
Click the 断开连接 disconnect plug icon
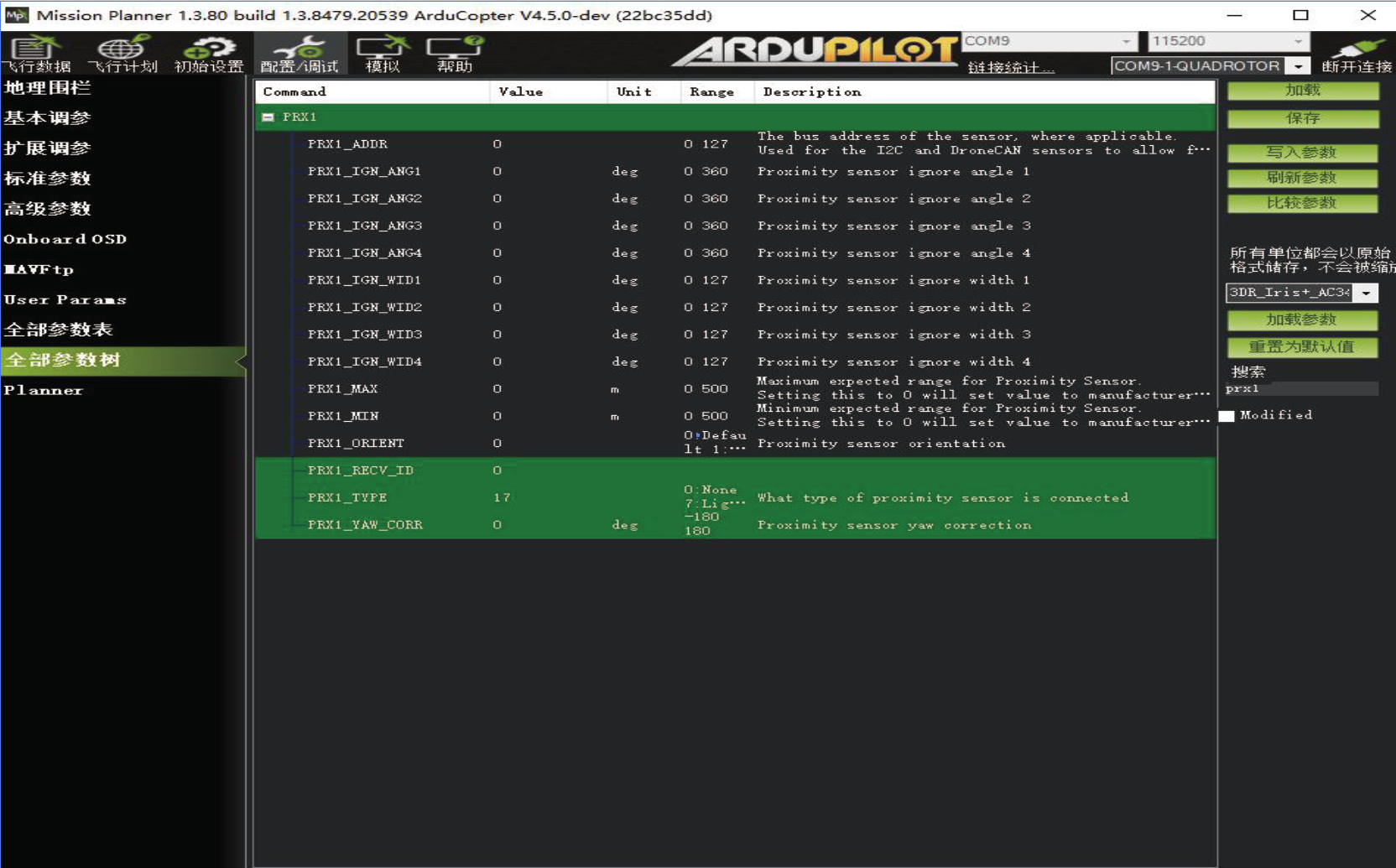(1357, 54)
